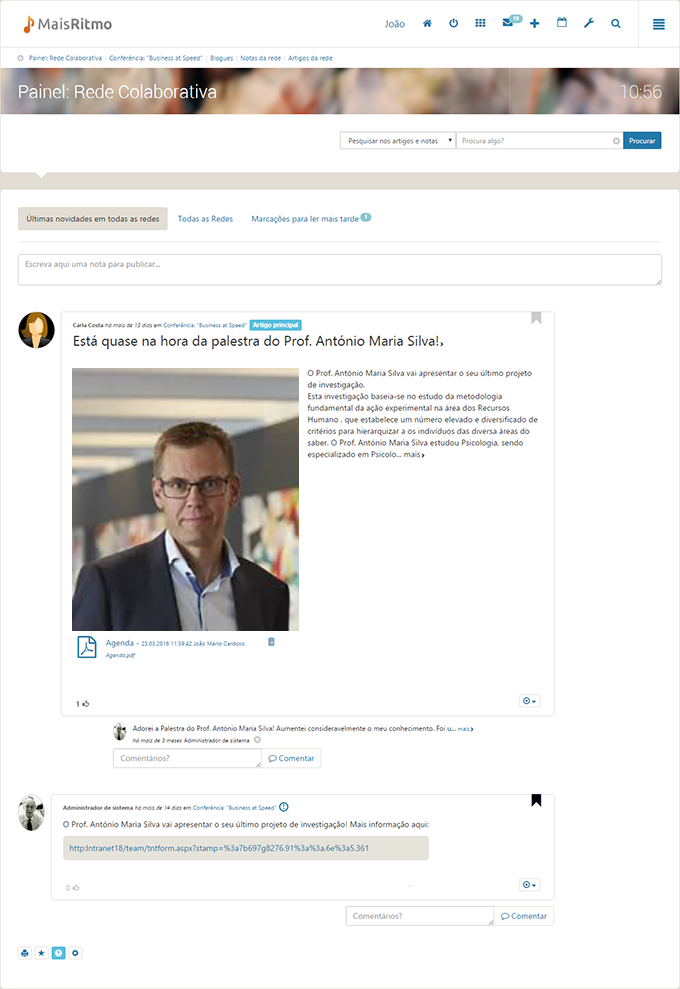Click the power icon in header
Viewport: 680px width, 989px height.
click(454, 23)
